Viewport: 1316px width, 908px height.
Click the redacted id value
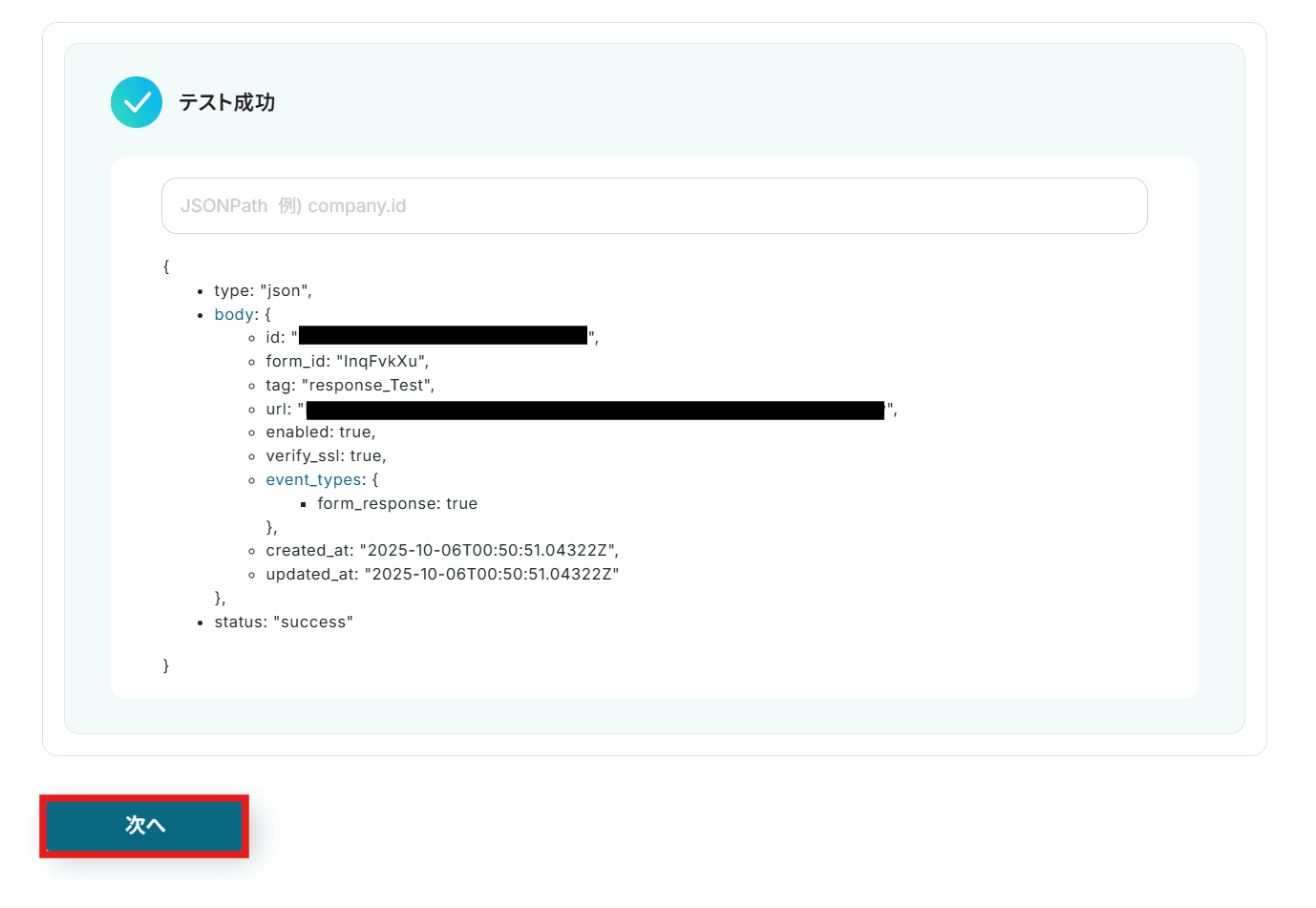(443, 335)
